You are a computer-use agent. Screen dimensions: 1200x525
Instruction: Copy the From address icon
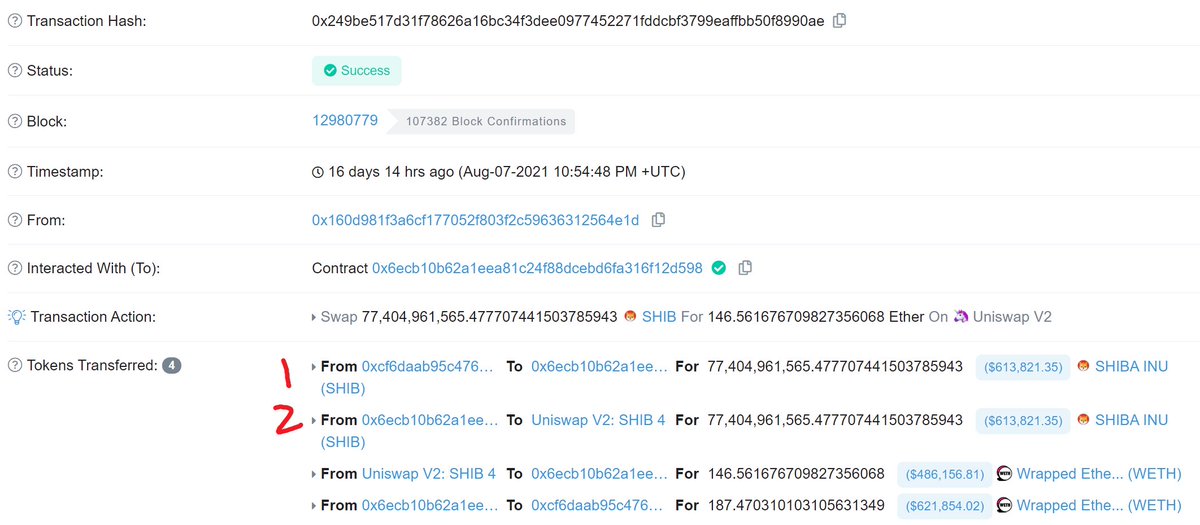658,220
